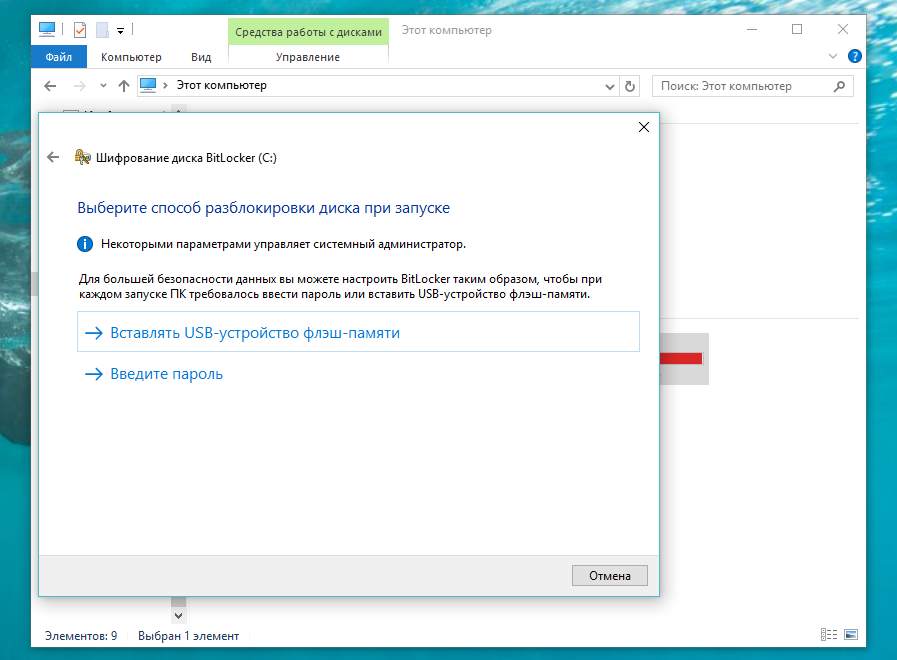Click the Поиск: Этот компьютер search field
897x660 pixels.
coord(745,86)
